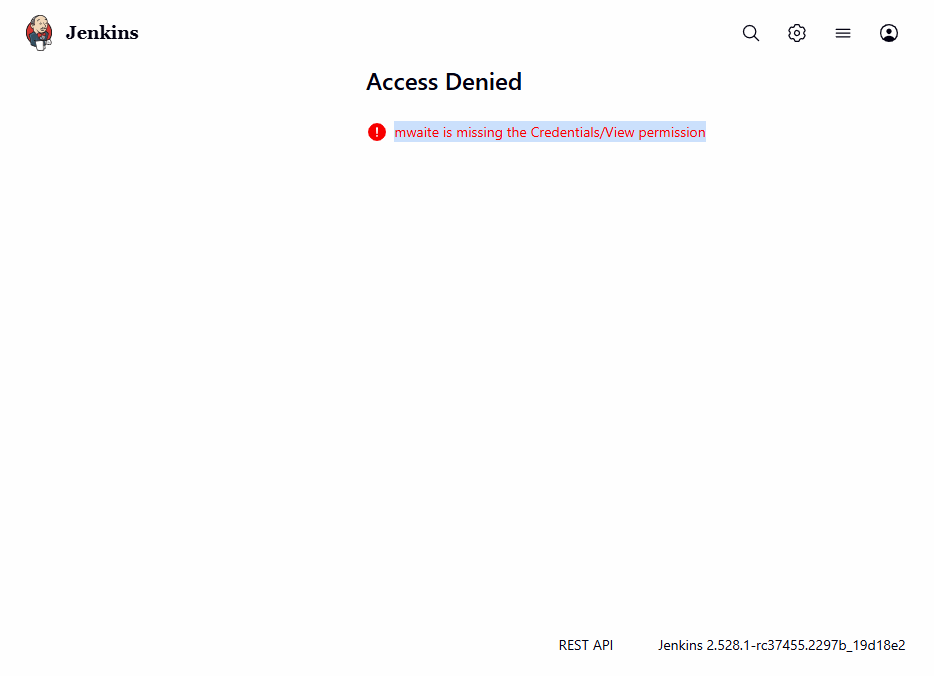This screenshot has height=676, width=934.
Task: Click the word "Denied" in the heading
Action: [x=483, y=82]
